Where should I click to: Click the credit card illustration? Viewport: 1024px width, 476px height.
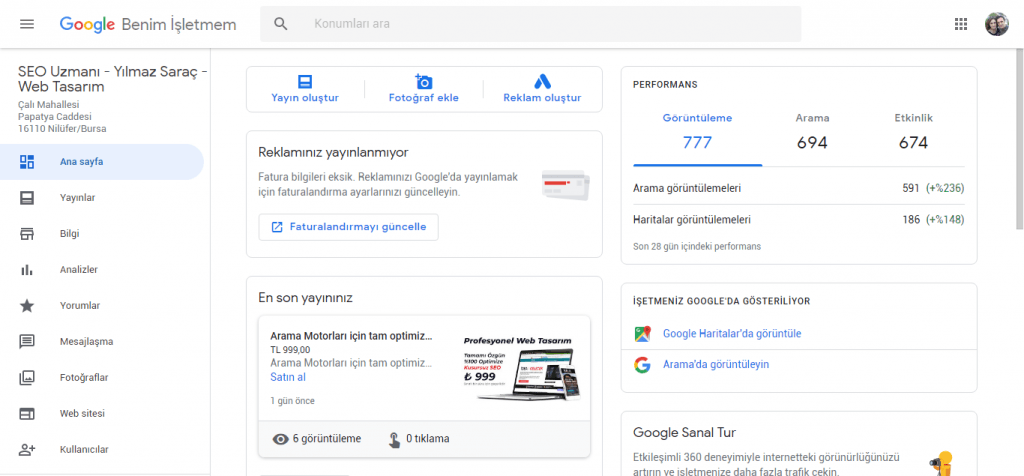(566, 186)
